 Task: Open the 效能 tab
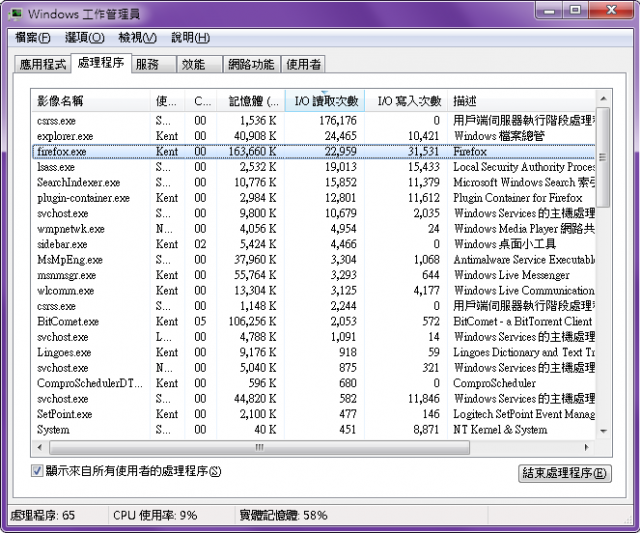pos(199,64)
